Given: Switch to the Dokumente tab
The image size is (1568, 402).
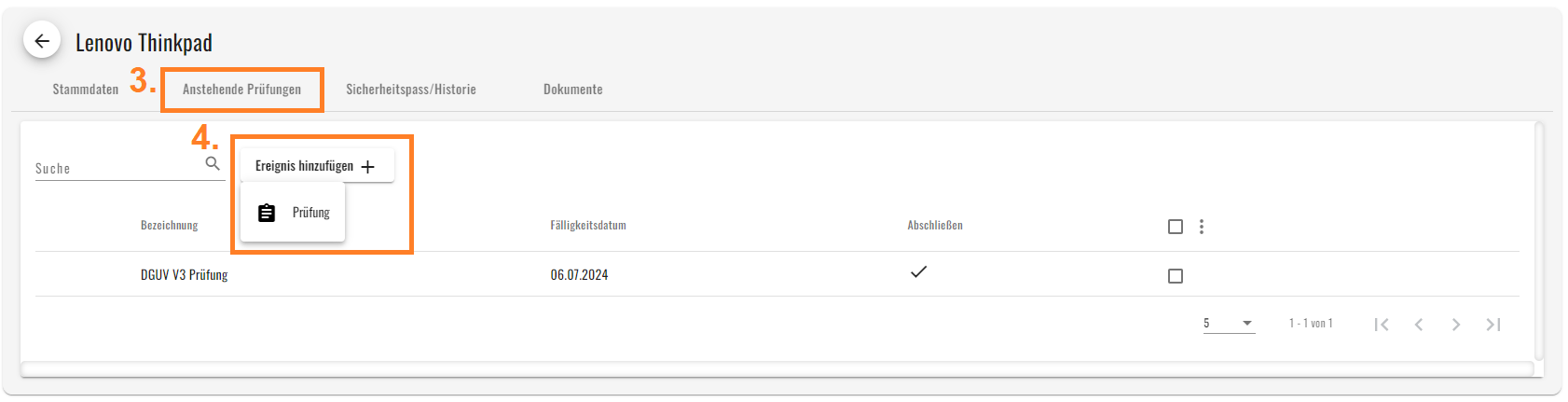Looking at the screenshot, I should [x=573, y=90].
